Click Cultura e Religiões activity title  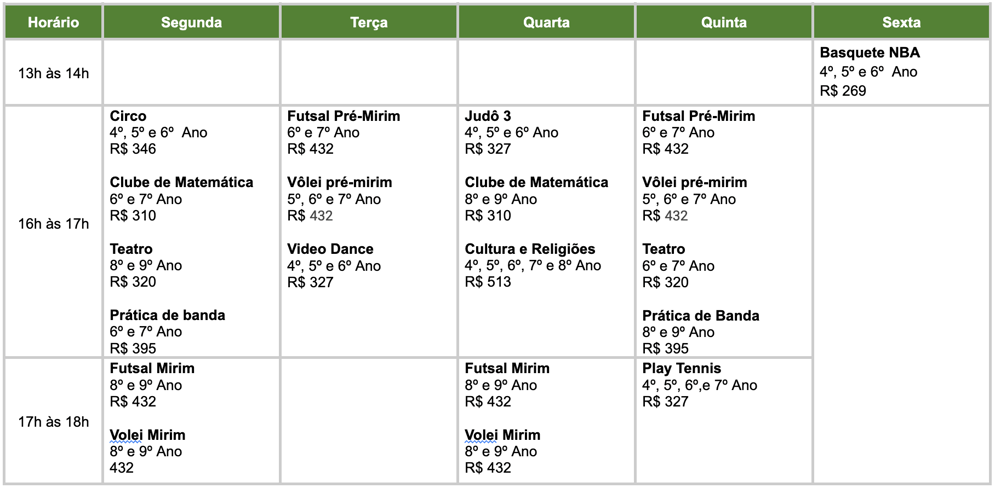coord(529,249)
